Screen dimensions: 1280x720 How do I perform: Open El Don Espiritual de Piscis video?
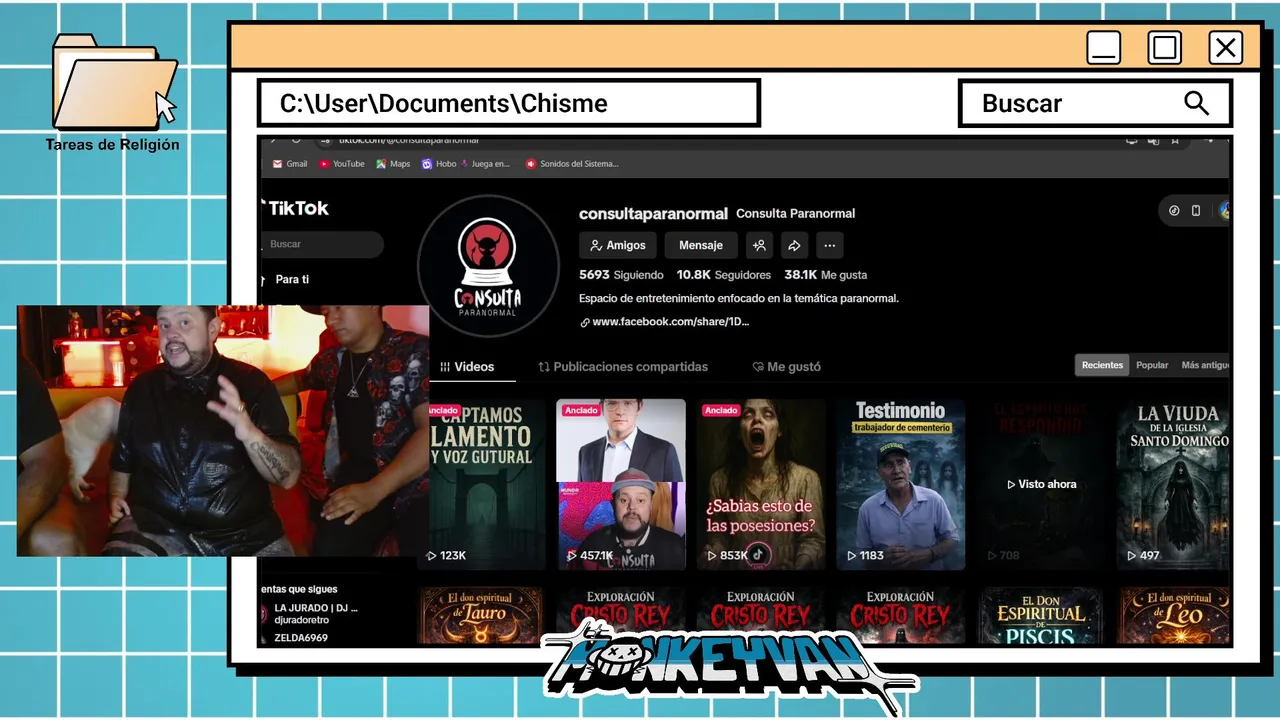click(1041, 616)
